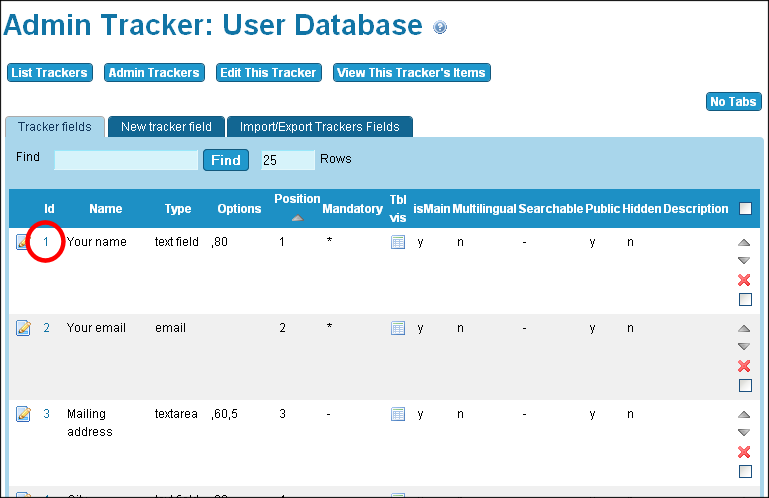This screenshot has width=769, height=498.
Task: Open field Id 3 link
Action: pyautogui.click(x=46, y=414)
